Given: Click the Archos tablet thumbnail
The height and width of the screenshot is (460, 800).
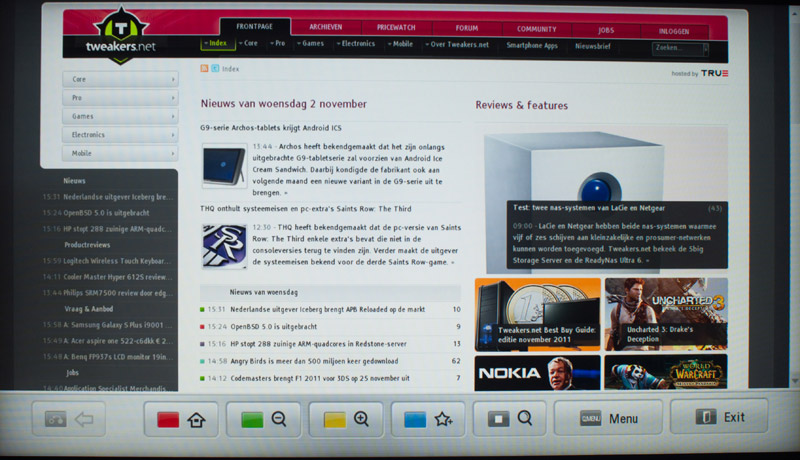Looking at the screenshot, I should click(224, 166).
